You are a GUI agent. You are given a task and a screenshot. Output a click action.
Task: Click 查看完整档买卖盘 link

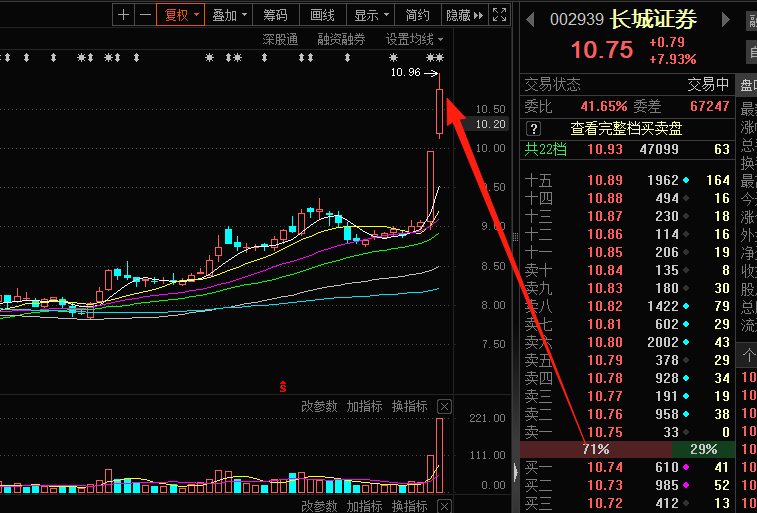626,129
